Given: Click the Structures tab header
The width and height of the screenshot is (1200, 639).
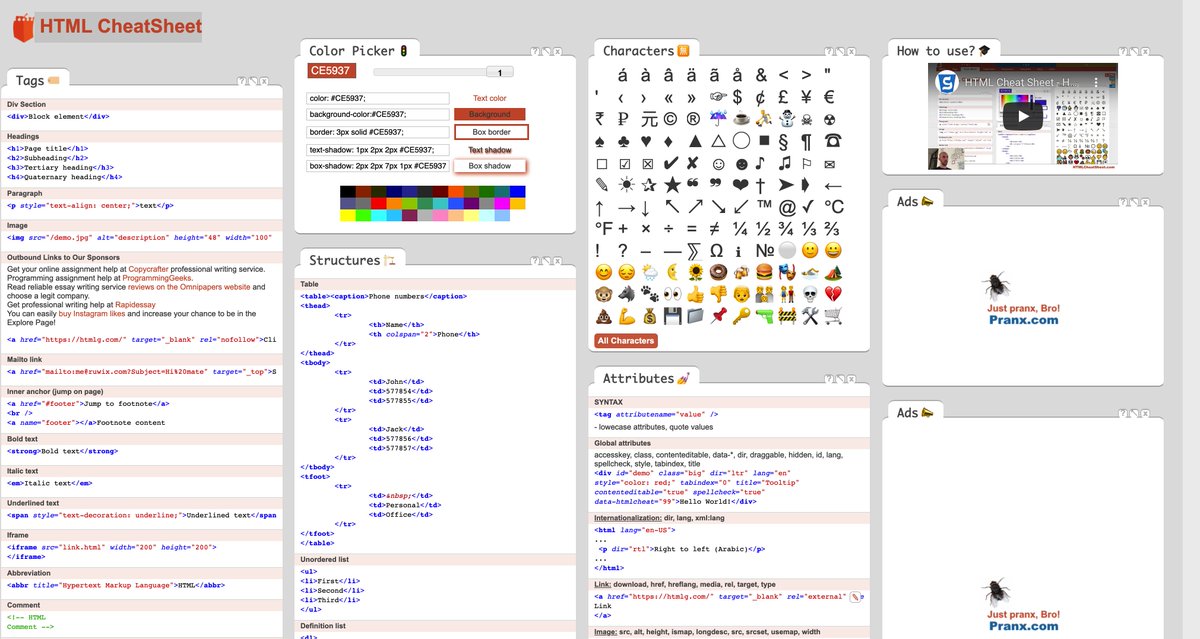Looking at the screenshot, I should (x=351, y=260).
